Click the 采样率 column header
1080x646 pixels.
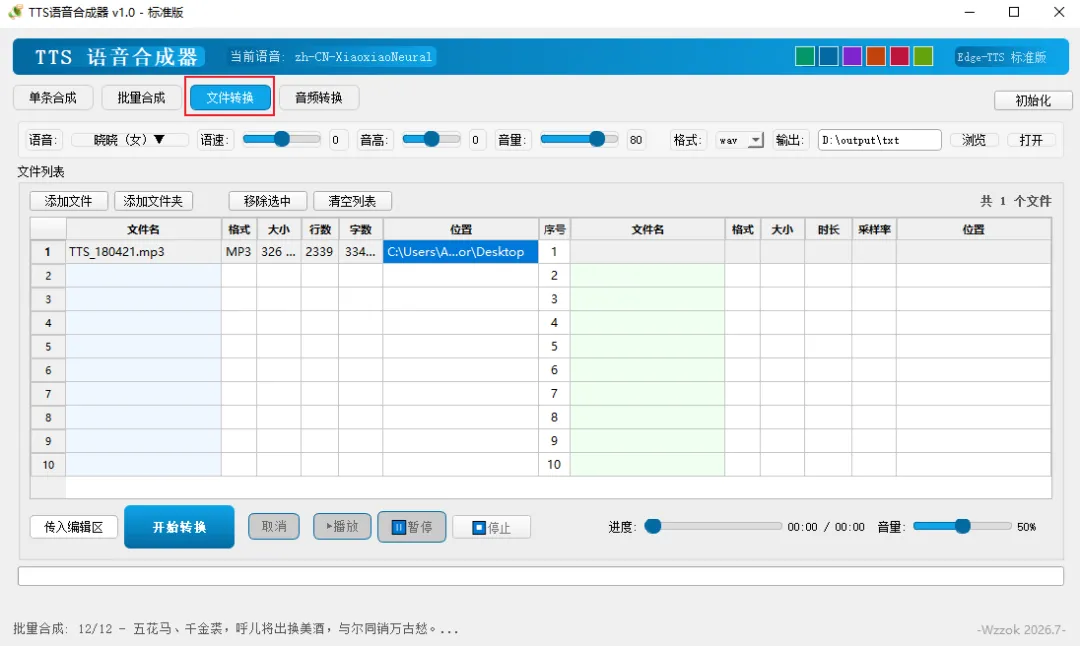click(x=874, y=229)
